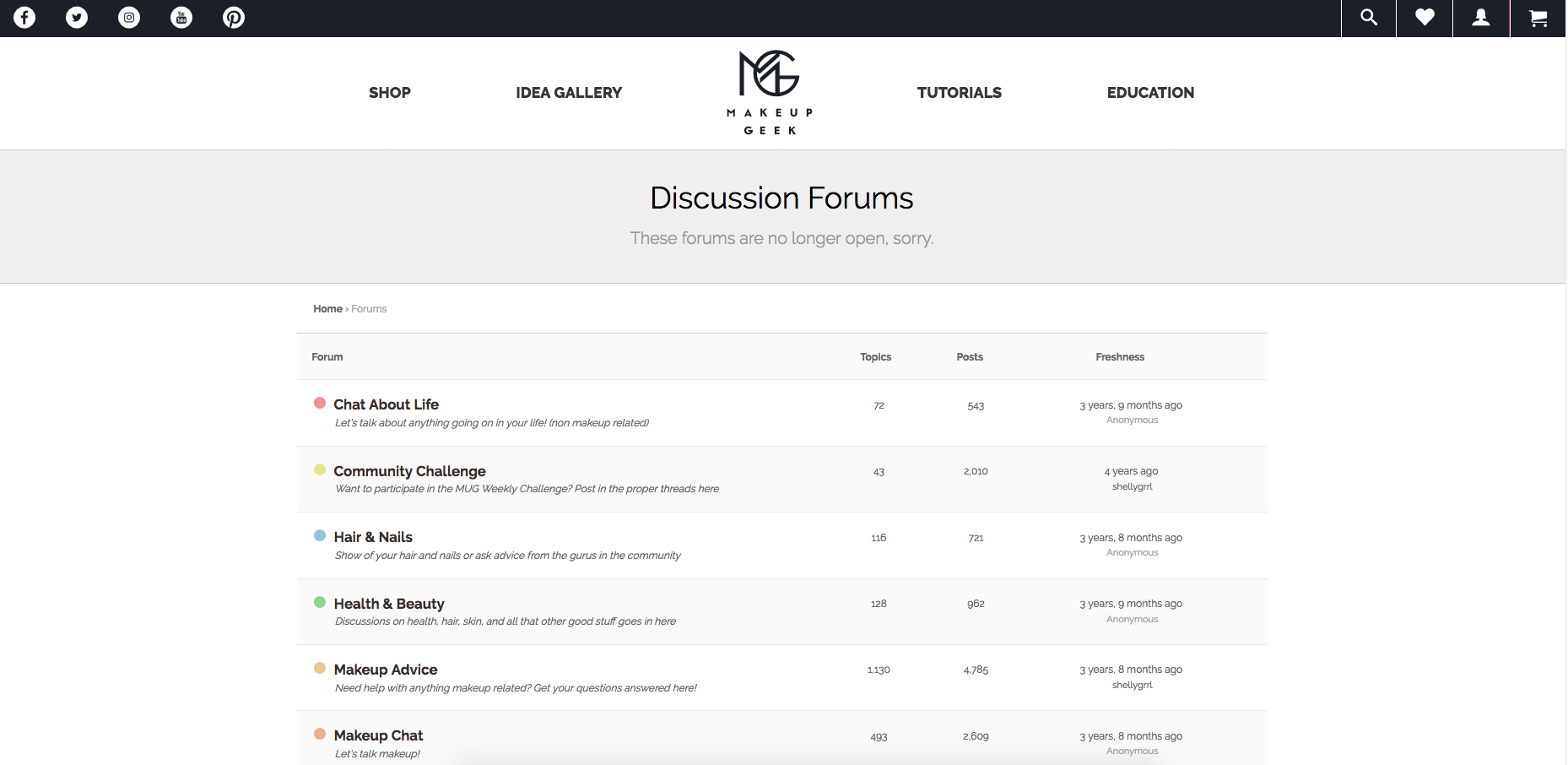Image resolution: width=1568 pixels, height=765 pixels.
Task: Open the Health & Beauty forum
Action: click(x=389, y=604)
